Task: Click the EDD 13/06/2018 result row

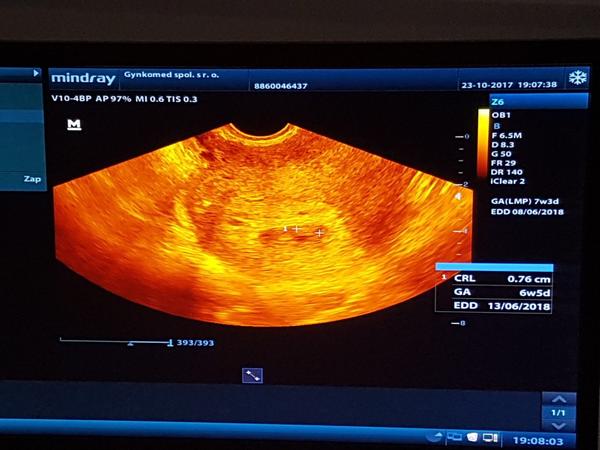Action: [493, 305]
